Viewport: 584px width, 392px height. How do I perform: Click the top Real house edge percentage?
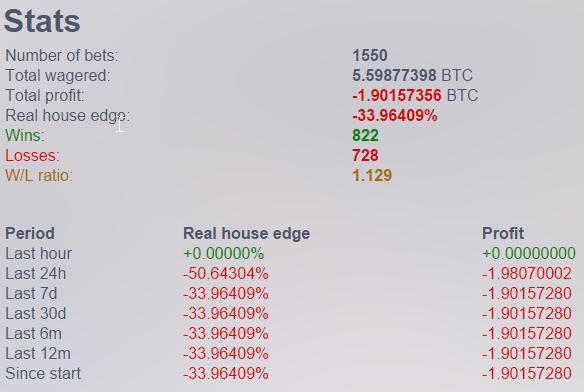(395, 116)
